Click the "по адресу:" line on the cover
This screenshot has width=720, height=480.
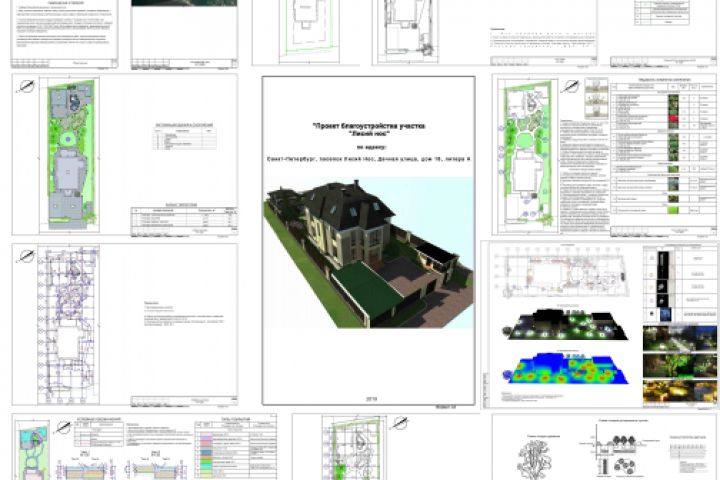pos(371,147)
